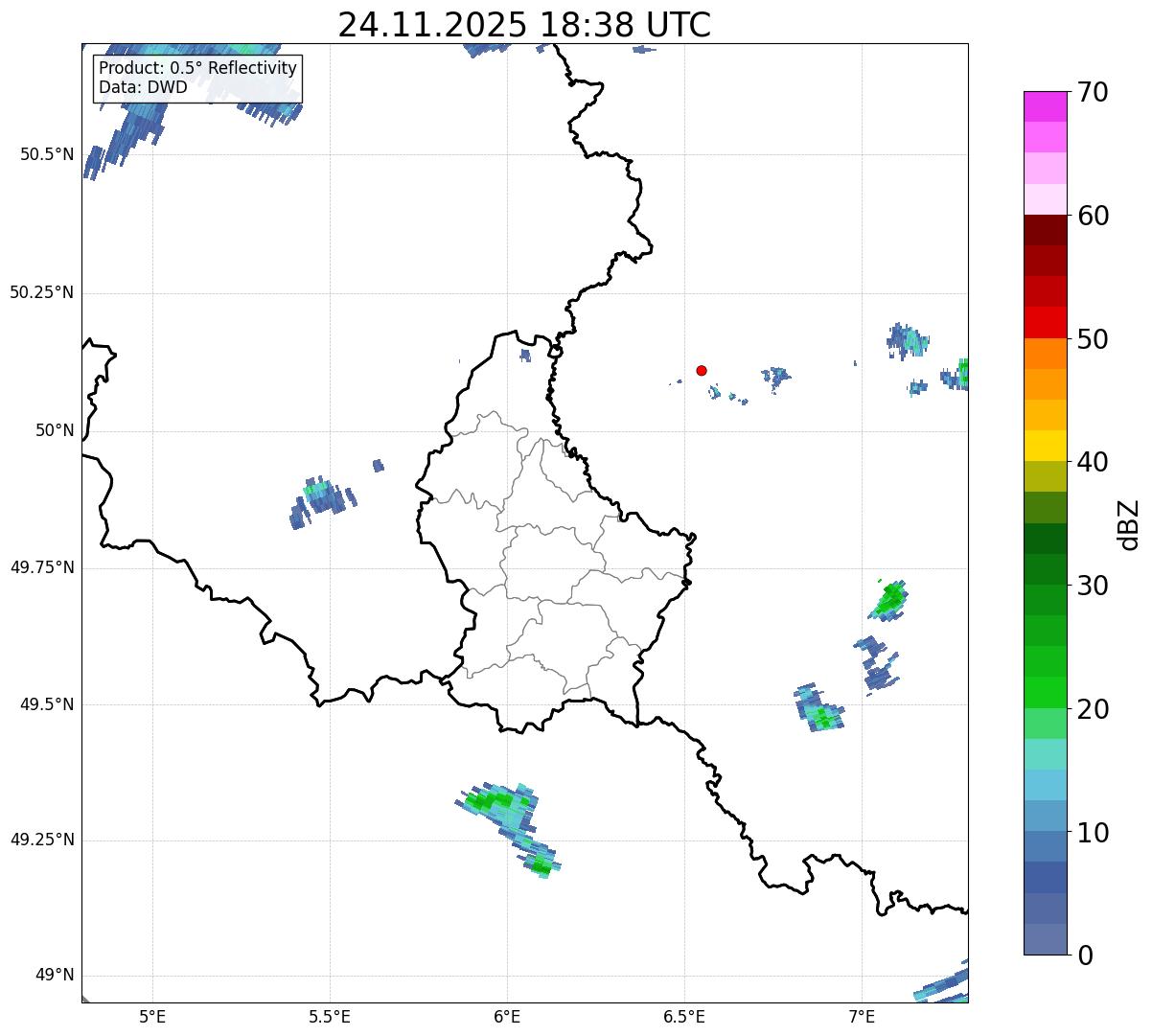This screenshot has width=1152, height=1036.
Task: Select the 7°E longitude axis label
Action: (862, 1016)
